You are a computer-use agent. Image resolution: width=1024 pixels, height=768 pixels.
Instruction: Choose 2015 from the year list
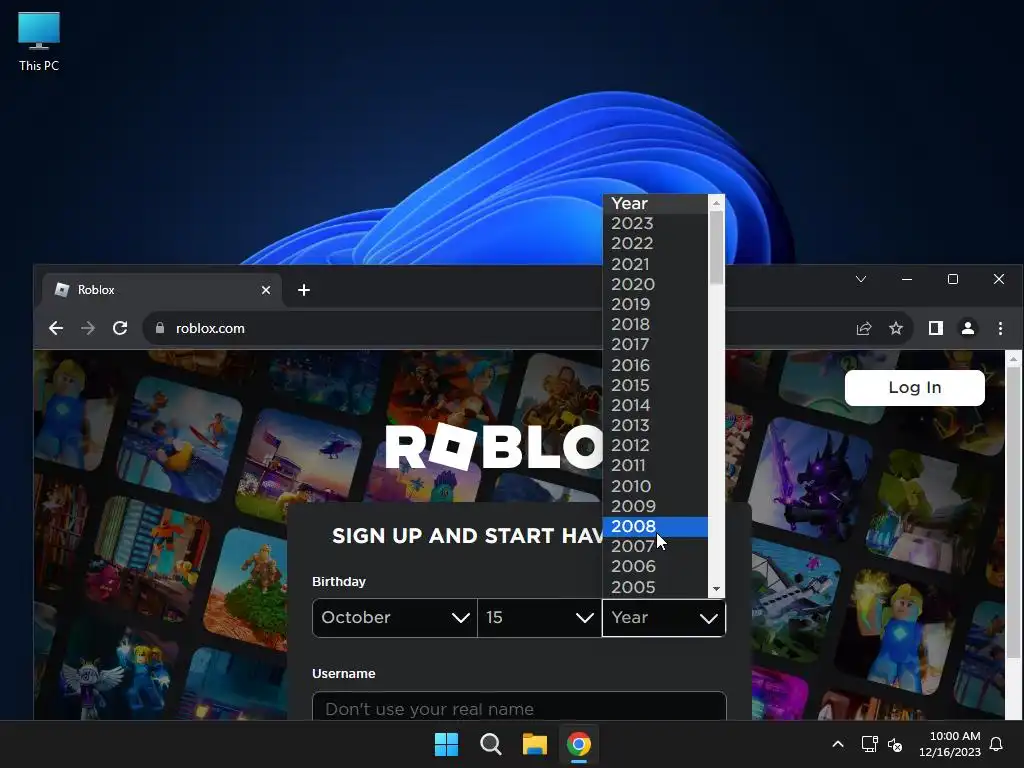pyautogui.click(x=655, y=385)
